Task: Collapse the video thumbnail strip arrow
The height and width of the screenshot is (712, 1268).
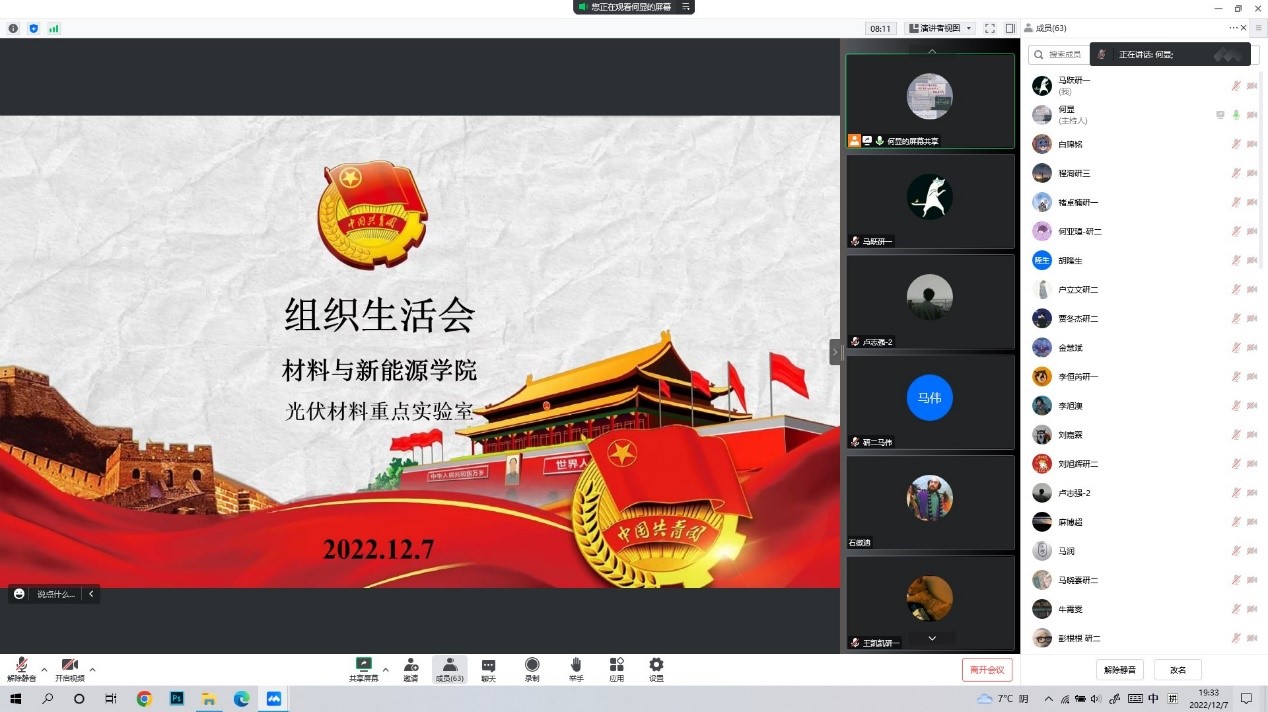Action: point(835,352)
